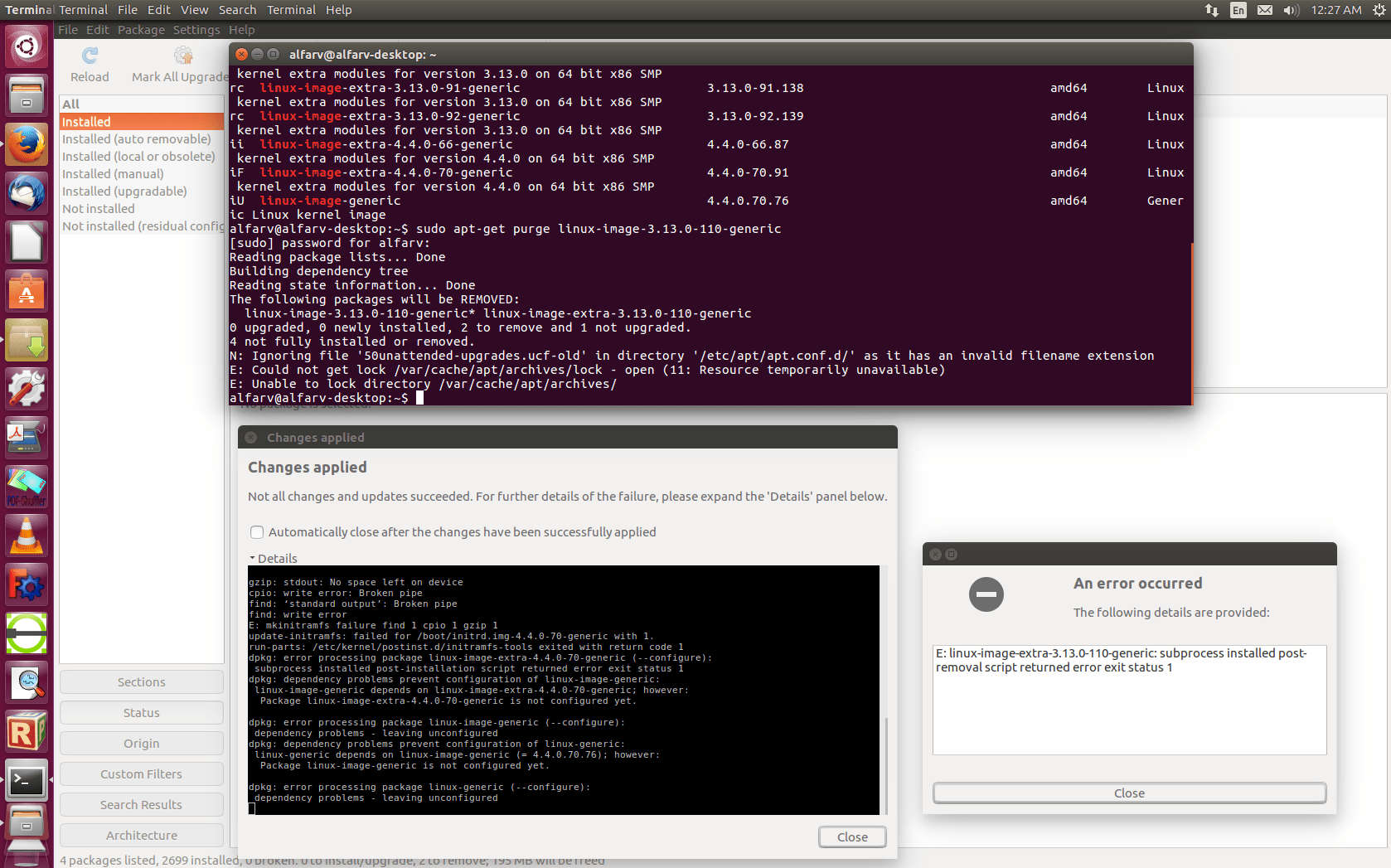Viewport: 1391px width, 868px height.
Task: Enable automatically close after changes applied
Action: point(257,532)
